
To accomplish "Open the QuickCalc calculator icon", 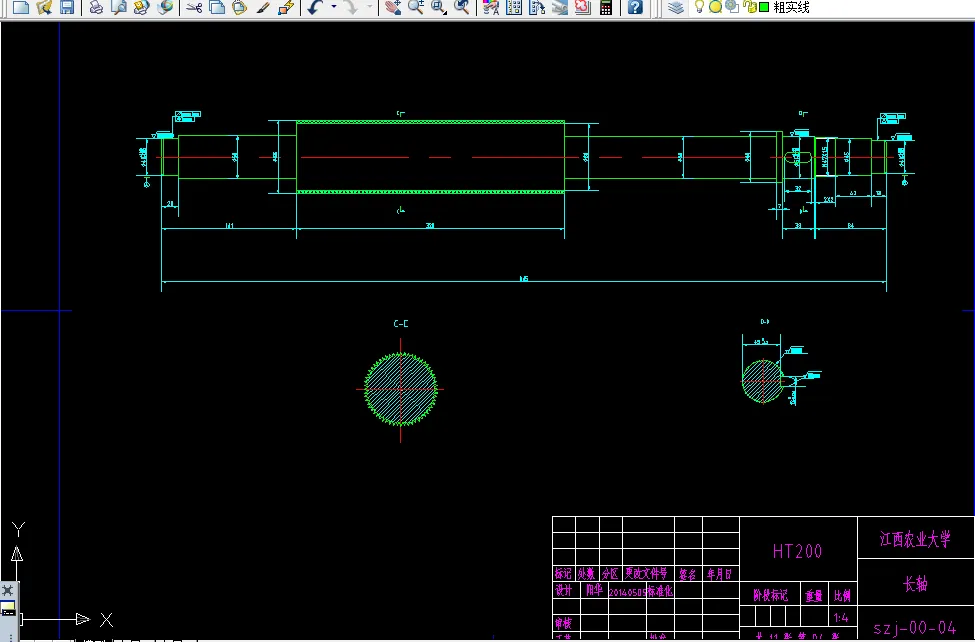I will coord(606,7).
